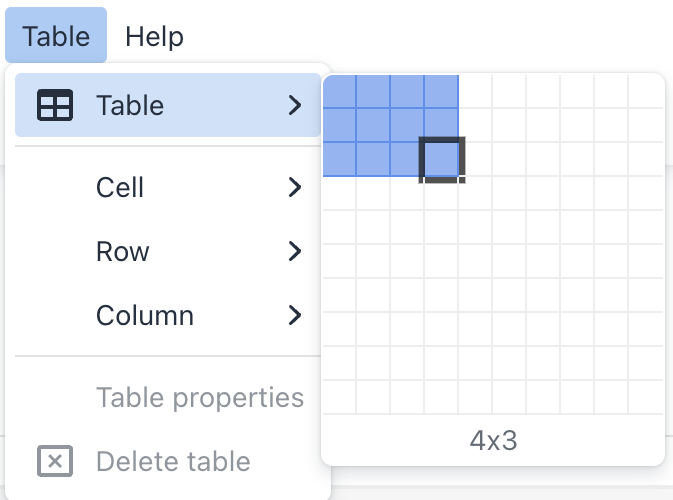The image size is (673, 500).
Task: Expand the Table submenu arrow
Action: [x=294, y=105]
